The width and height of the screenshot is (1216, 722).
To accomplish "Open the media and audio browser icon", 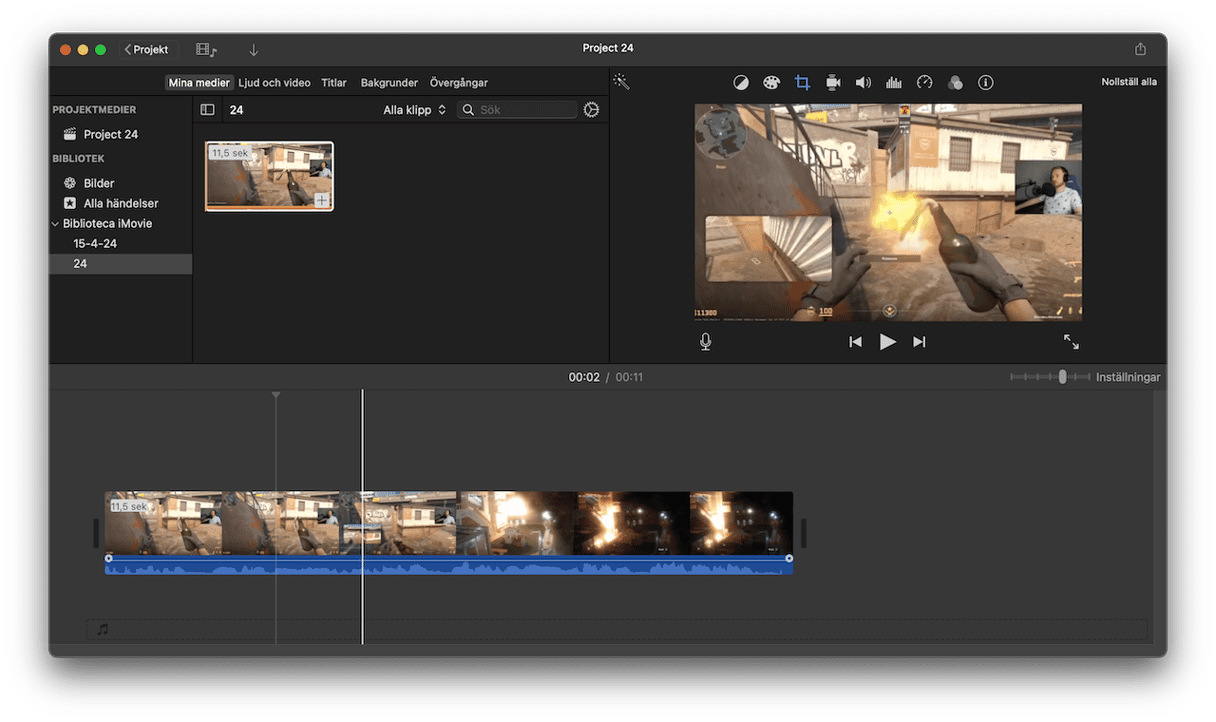I will [x=207, y=49].
